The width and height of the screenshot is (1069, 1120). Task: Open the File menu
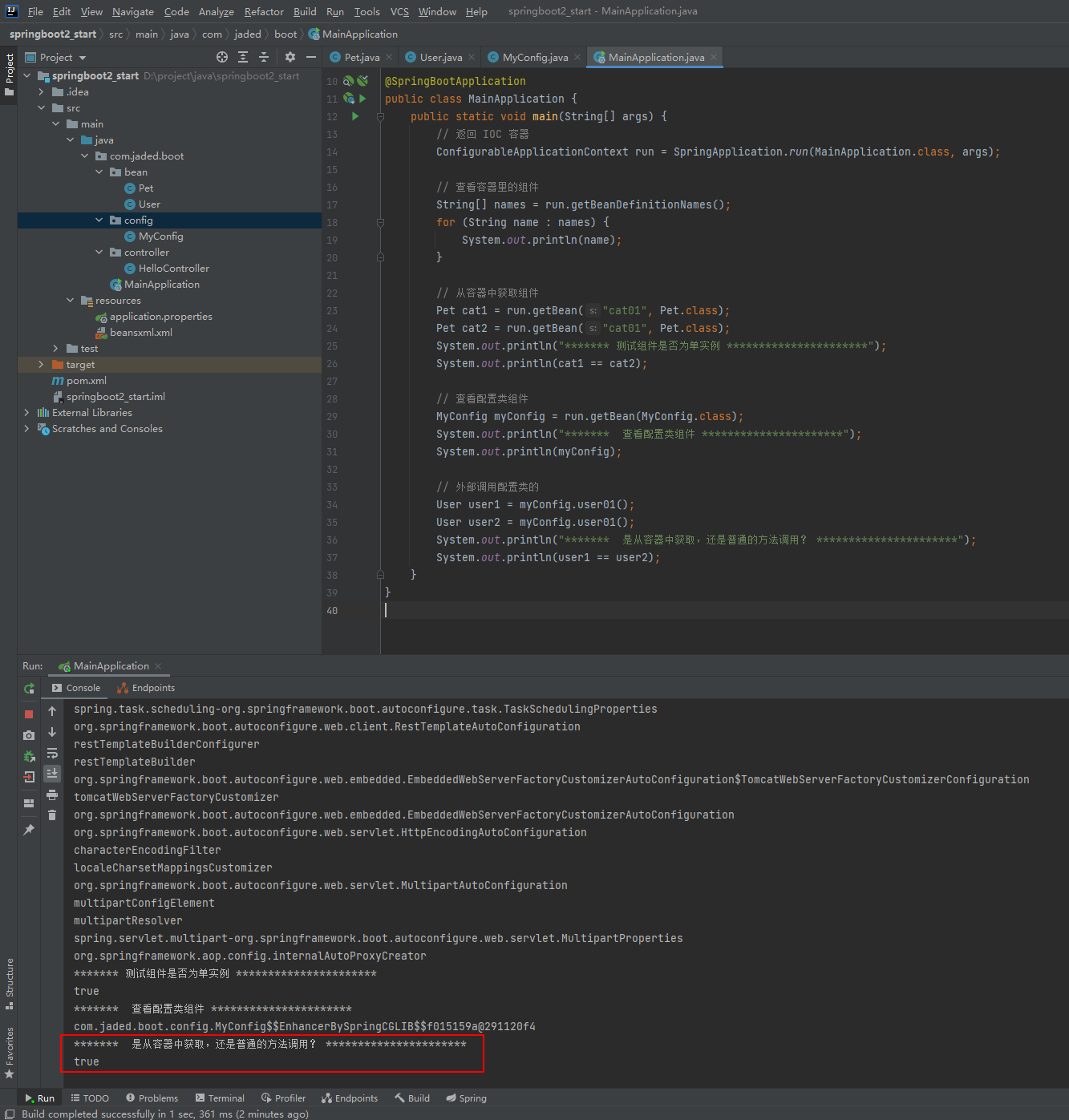tap(35, 11)
